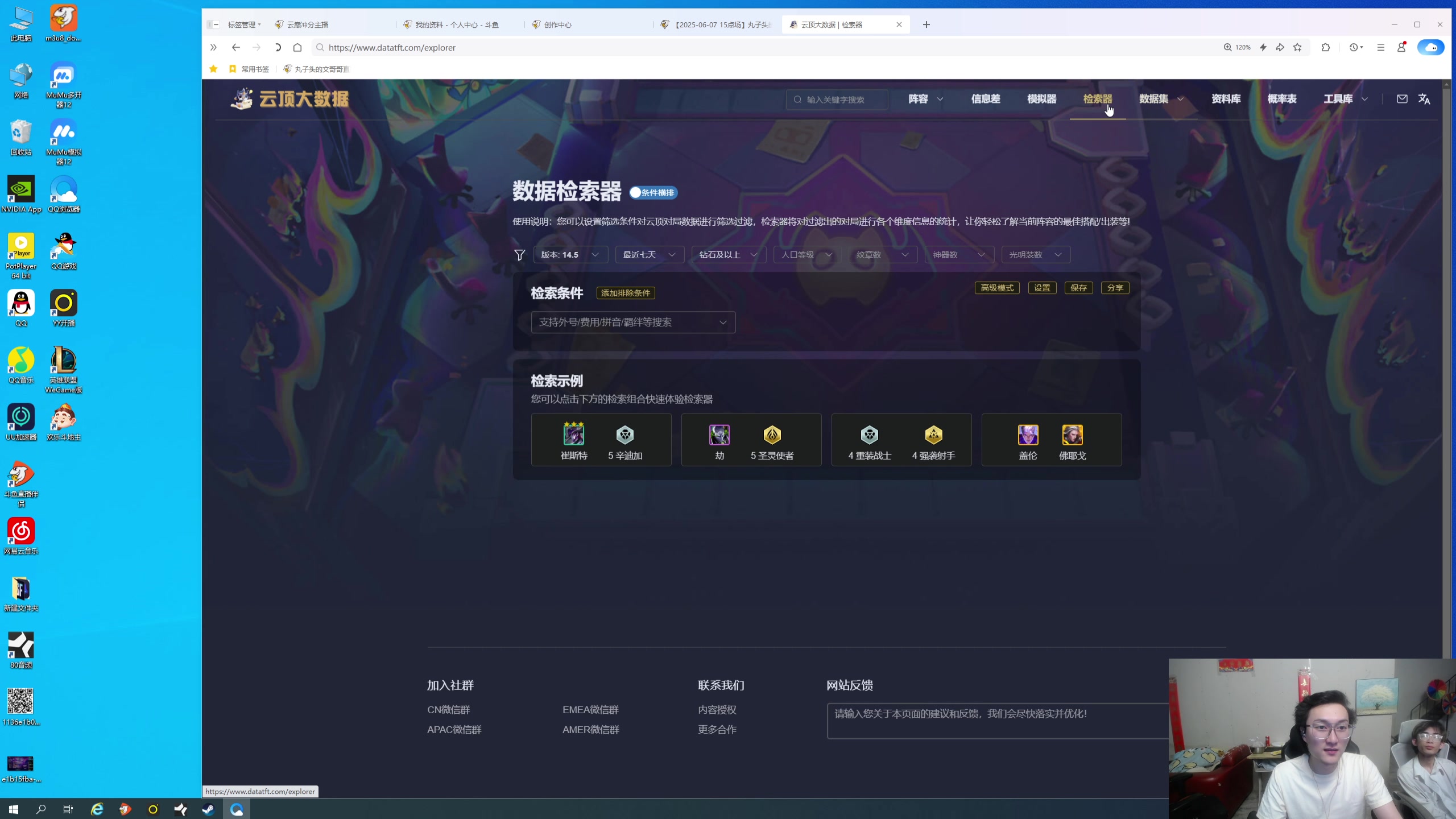Open the 模拟器 nav item

(x=1041, y=99)
